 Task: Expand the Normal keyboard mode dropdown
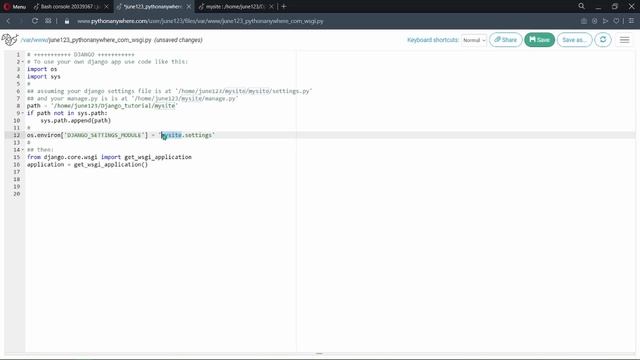point(474,40)
